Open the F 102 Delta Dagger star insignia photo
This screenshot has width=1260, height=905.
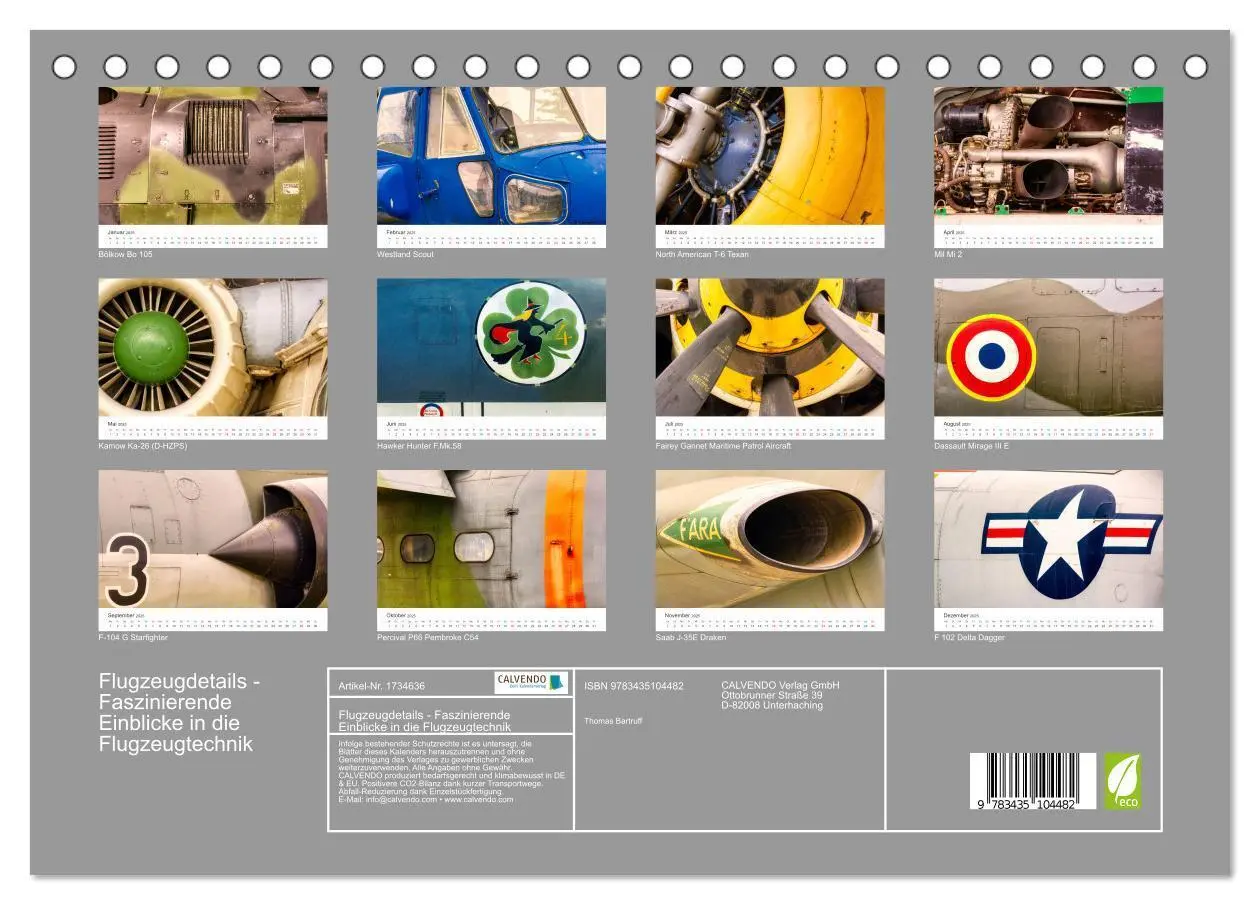click(x=1048, y=539)
